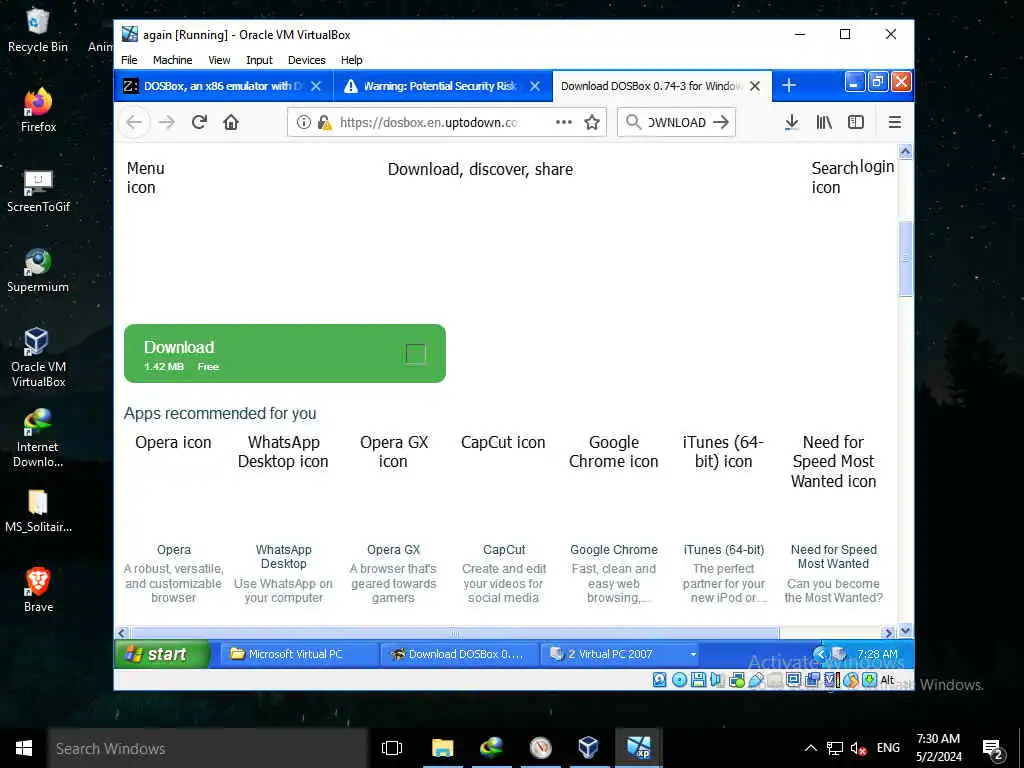This screenshot has height=768, width=1024.
Task: Open Task View on the host taskbar
Action: tap(392, 748)
